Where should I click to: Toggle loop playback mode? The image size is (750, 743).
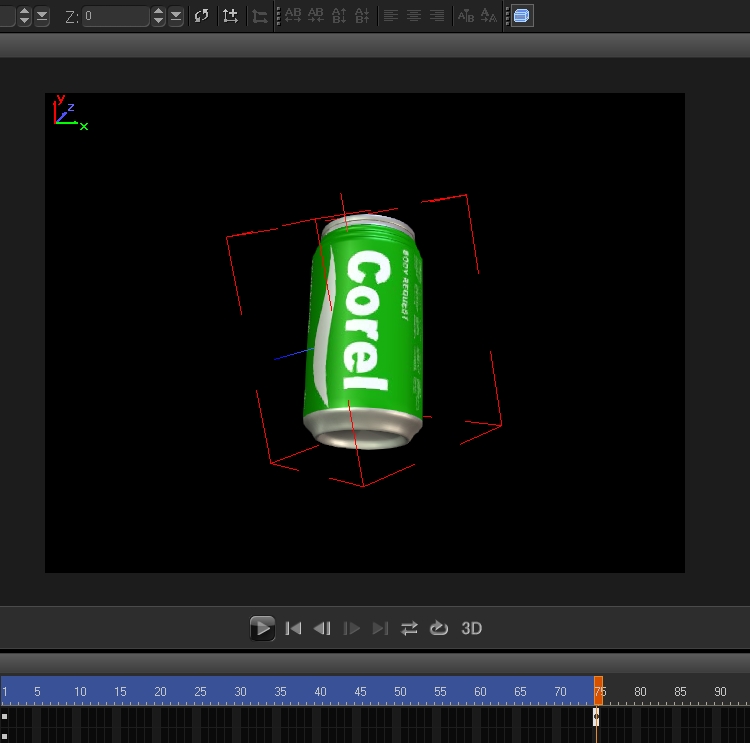[x=439, y=628]
